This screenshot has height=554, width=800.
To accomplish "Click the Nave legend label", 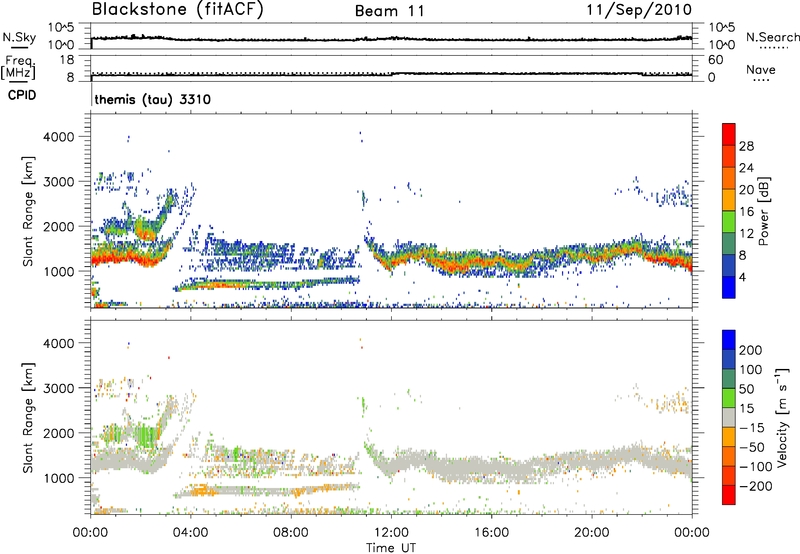I will (x=761, y=69).
